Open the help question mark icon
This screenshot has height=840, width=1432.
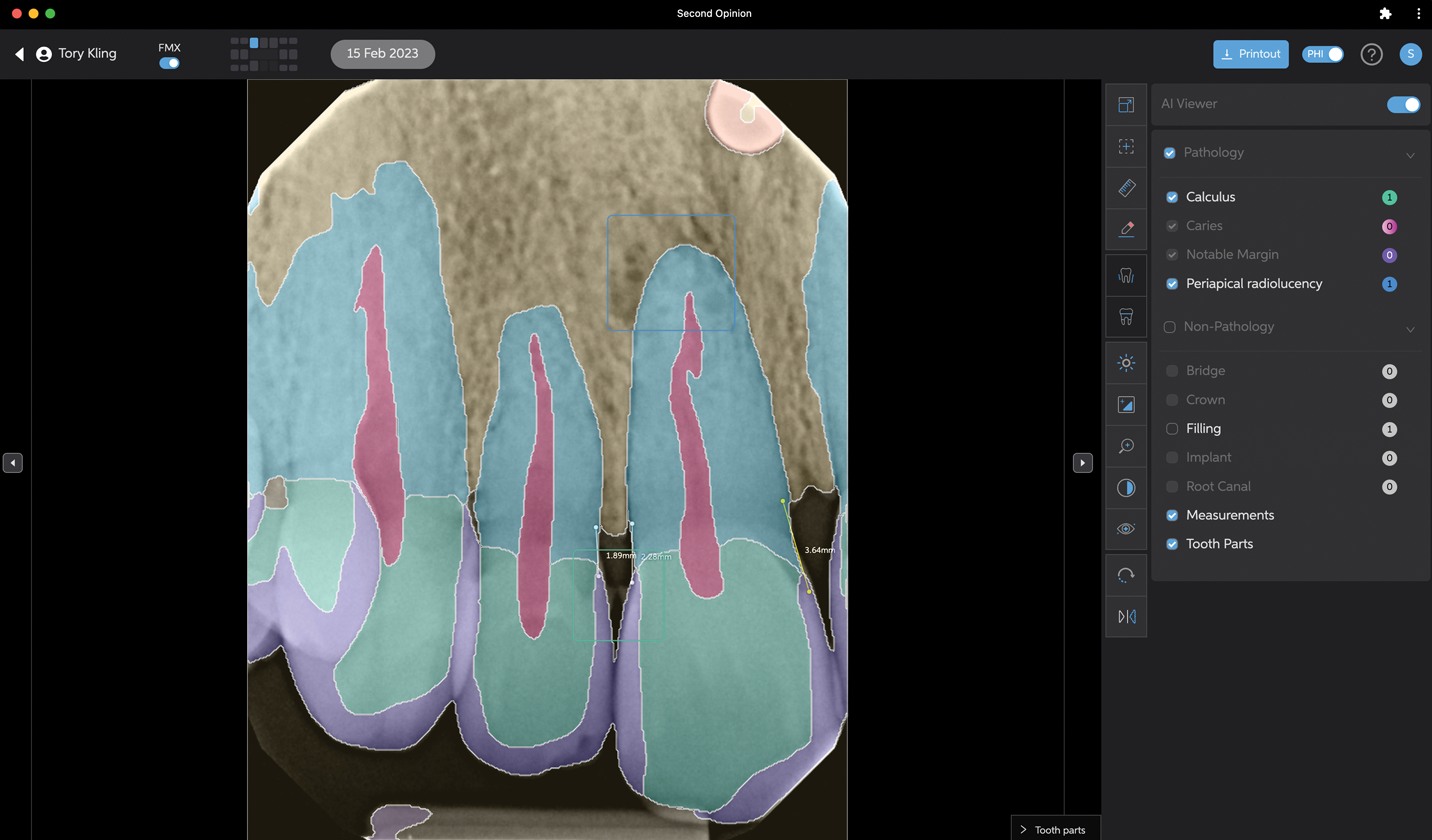click(x=1371, y=54)
